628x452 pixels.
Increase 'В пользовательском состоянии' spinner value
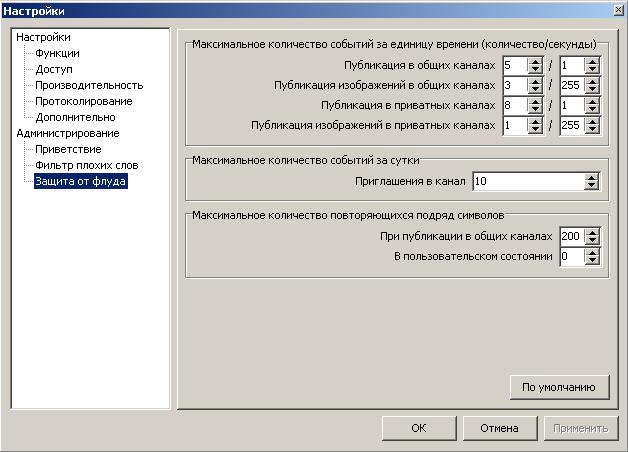[592, 252]
